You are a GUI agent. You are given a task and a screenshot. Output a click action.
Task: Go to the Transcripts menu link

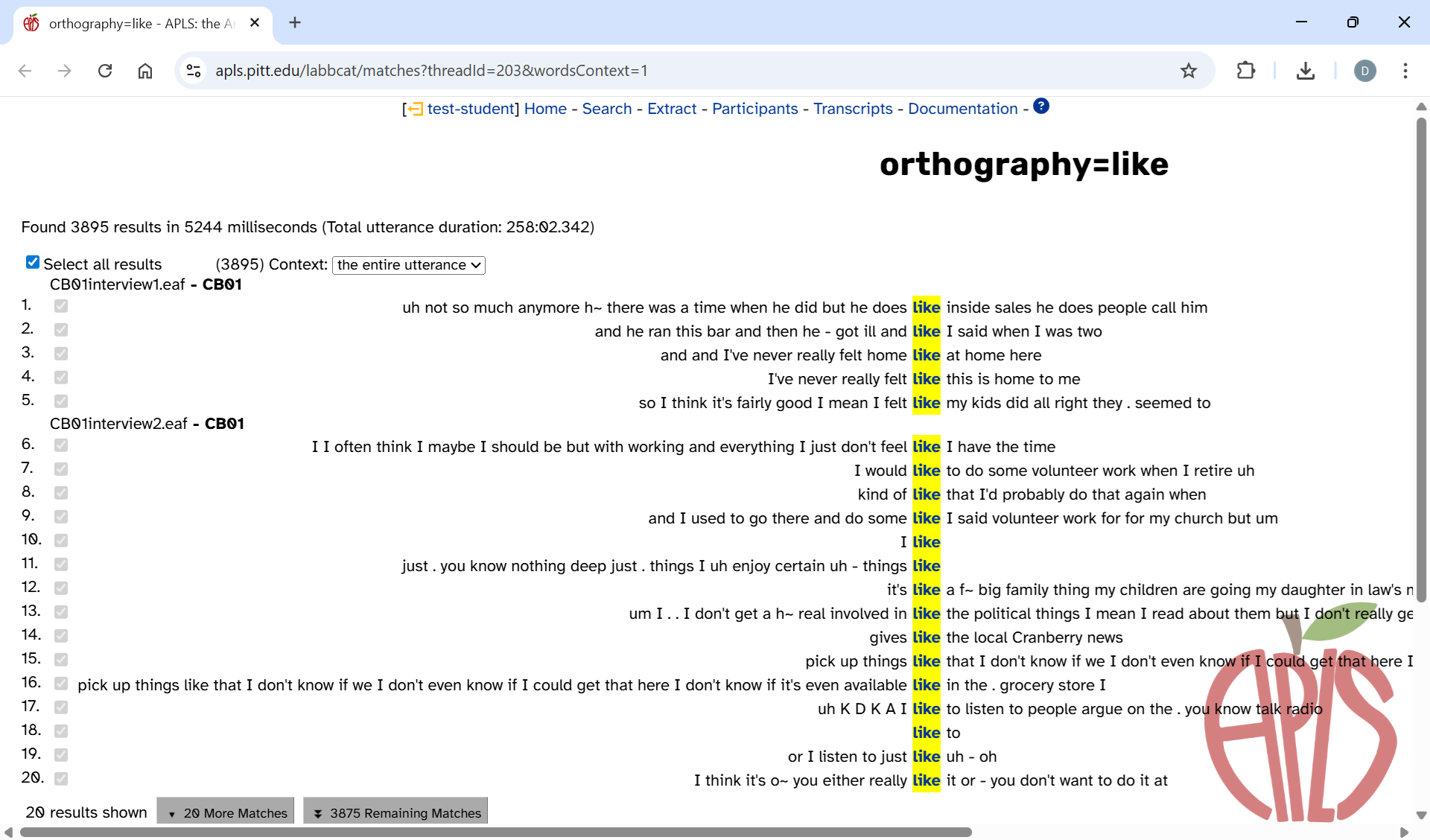coord(852,109)
